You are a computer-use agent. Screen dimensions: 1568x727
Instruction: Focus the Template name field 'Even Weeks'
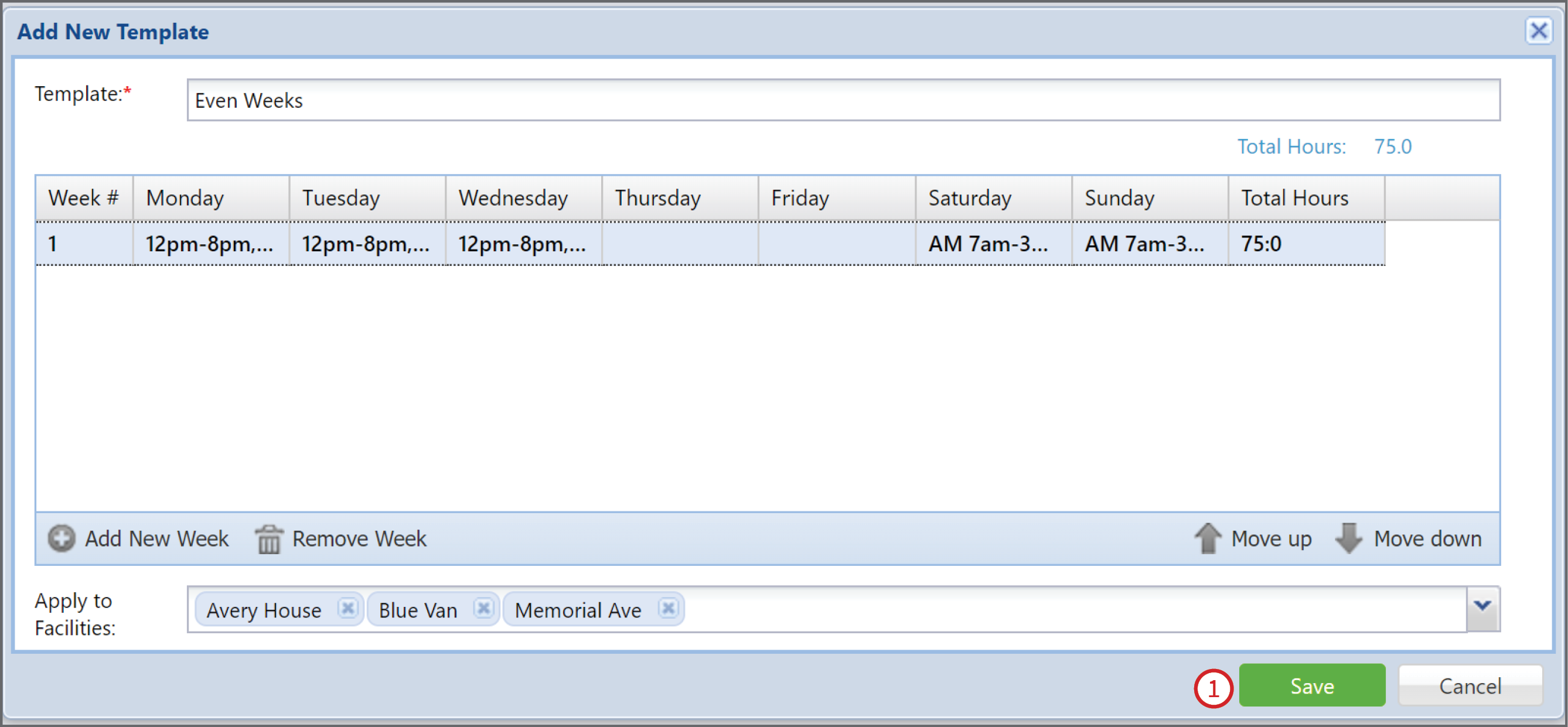843,100
